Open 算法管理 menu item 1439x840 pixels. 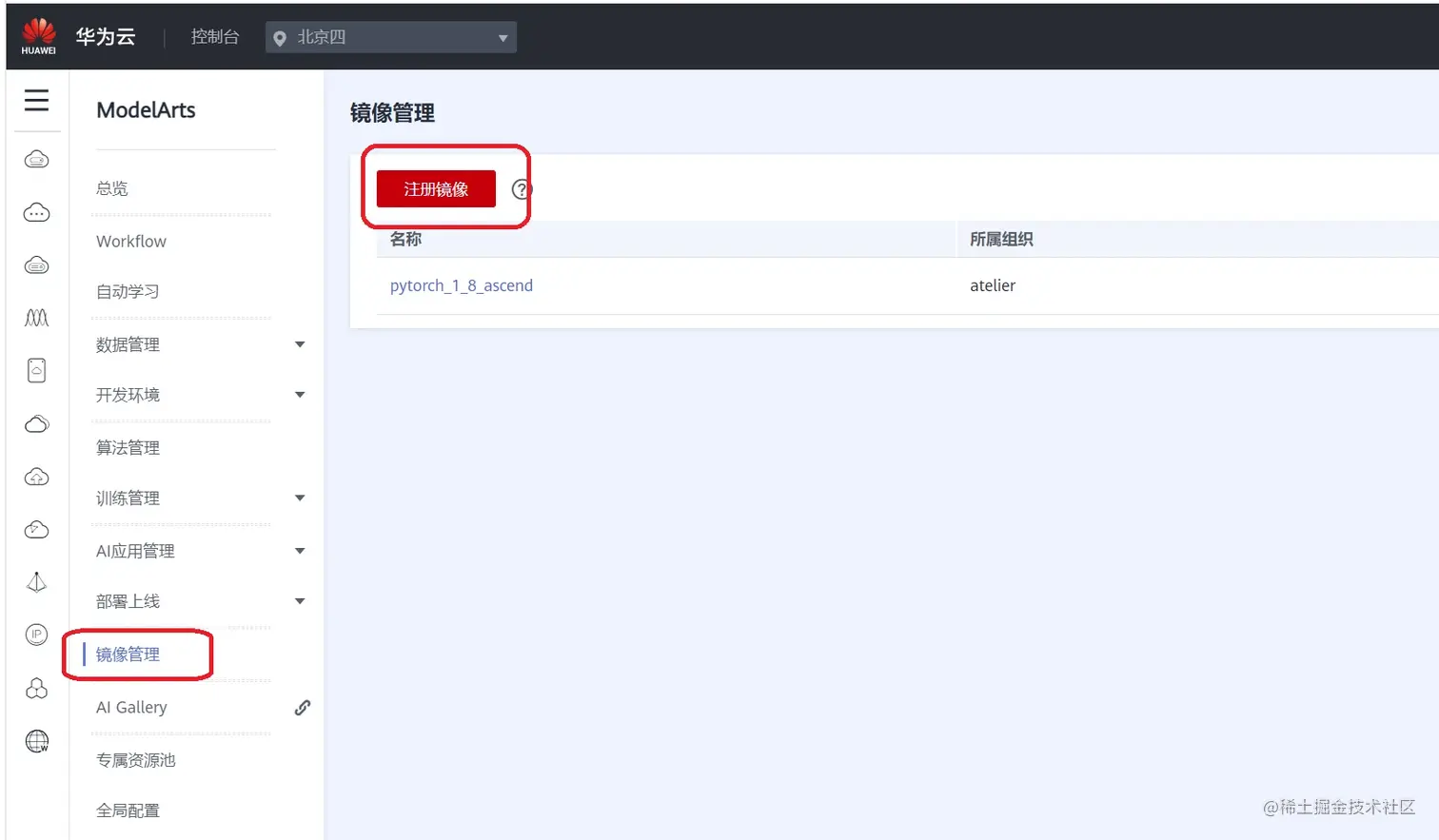point(128,447)
